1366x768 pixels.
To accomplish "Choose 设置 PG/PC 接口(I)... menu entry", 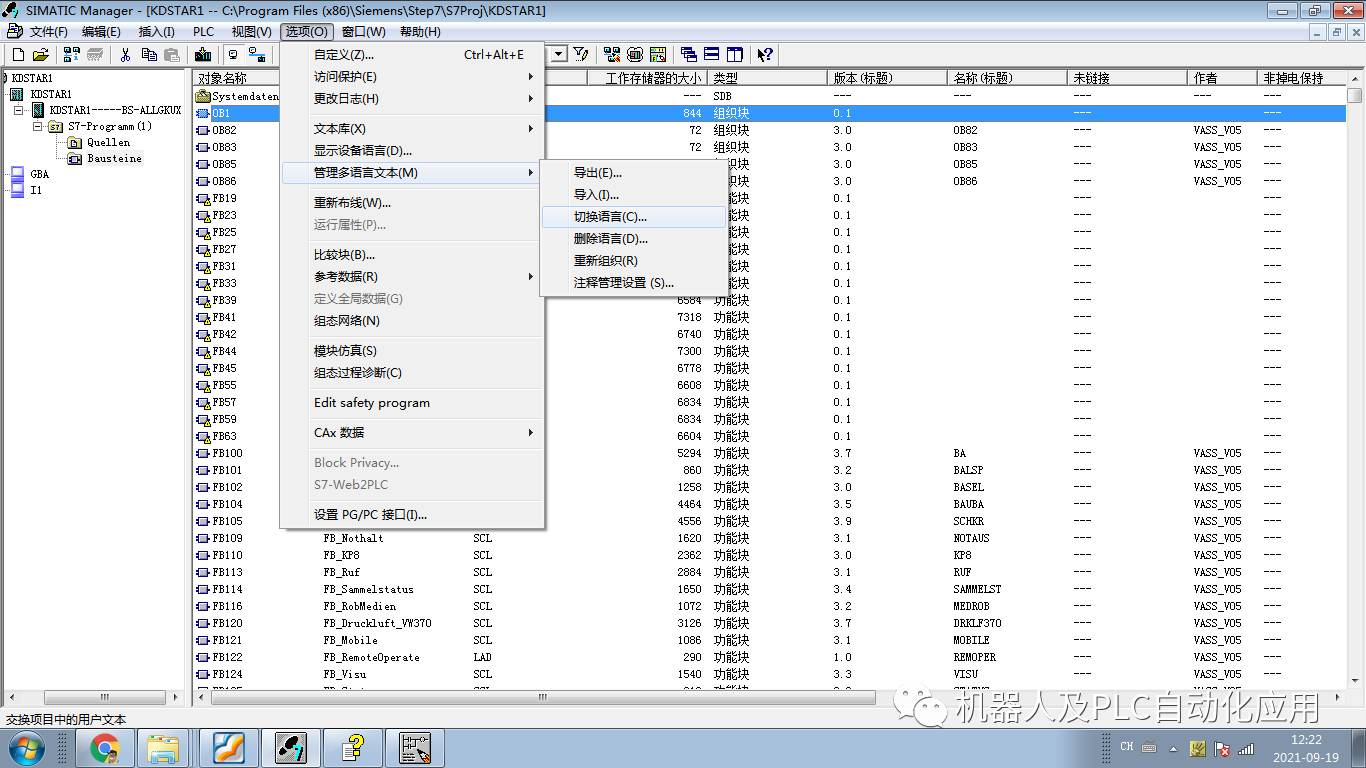I will 412,515.
